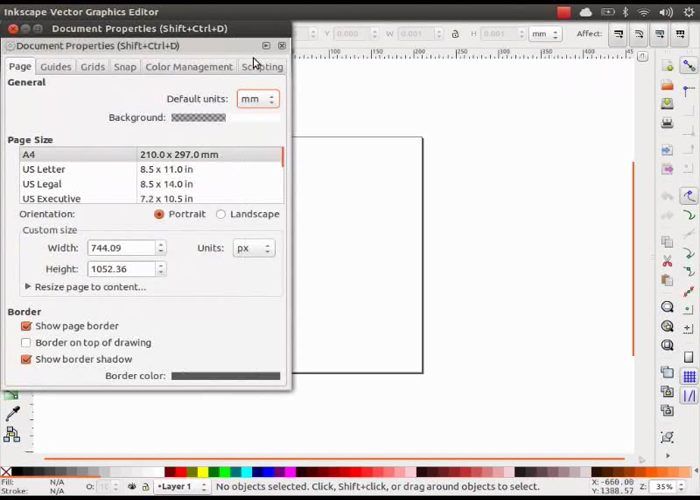This screenshot has height=500, width=700.
Task: Select Landscape orientation
Action: [x=221, y=214]
